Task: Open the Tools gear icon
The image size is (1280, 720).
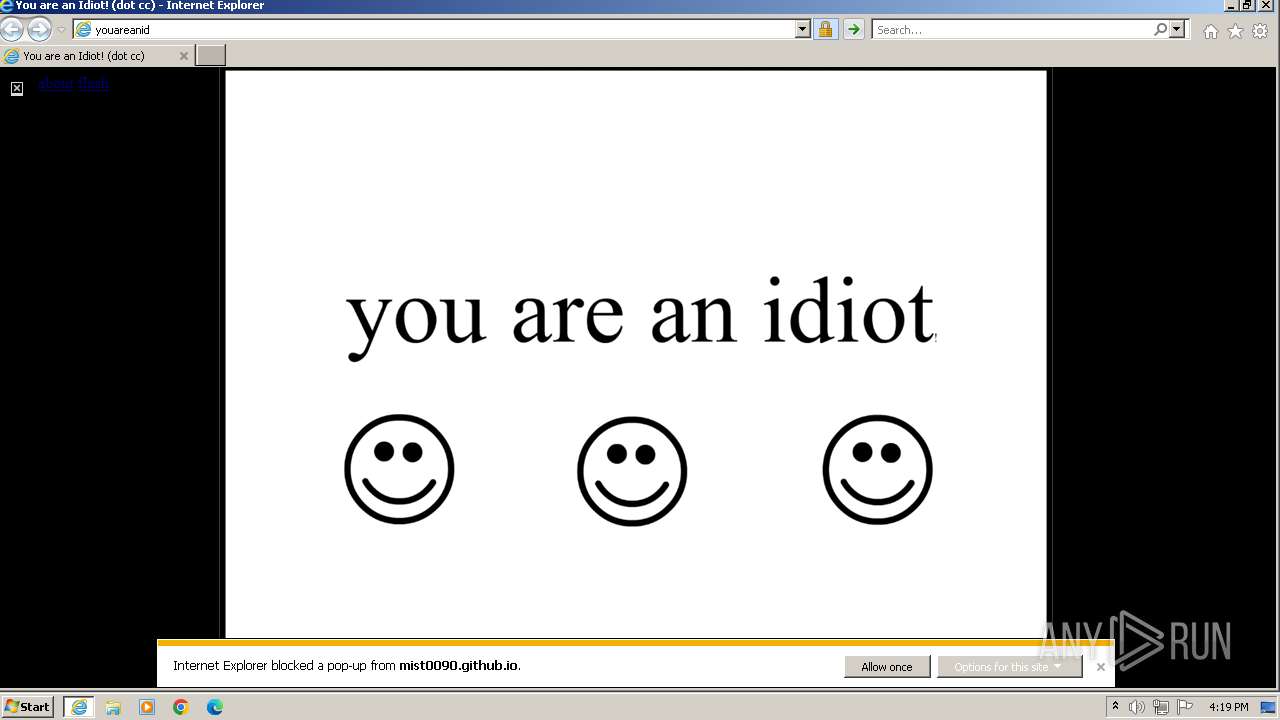Action: click(x=1260, y=31)
